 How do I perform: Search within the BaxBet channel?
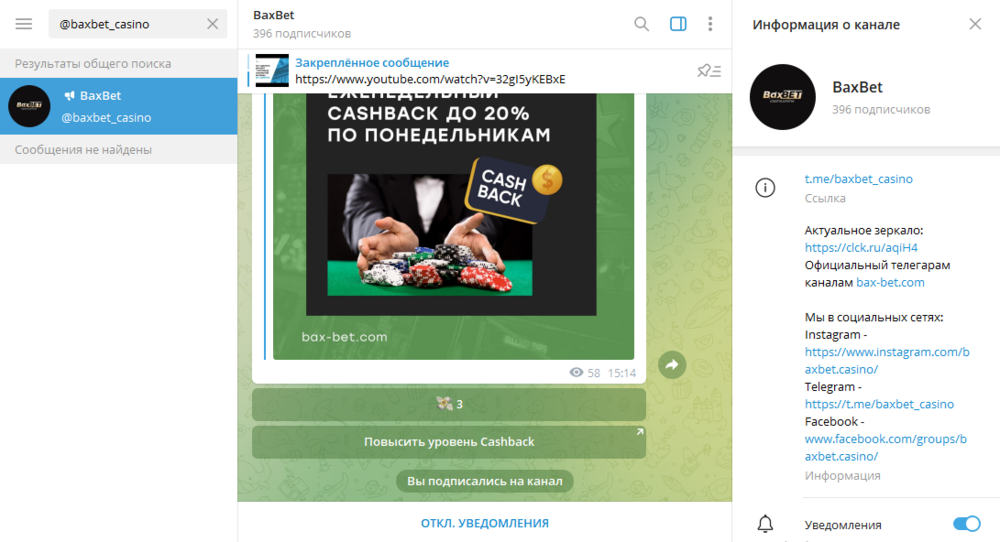tap(642, 24)
